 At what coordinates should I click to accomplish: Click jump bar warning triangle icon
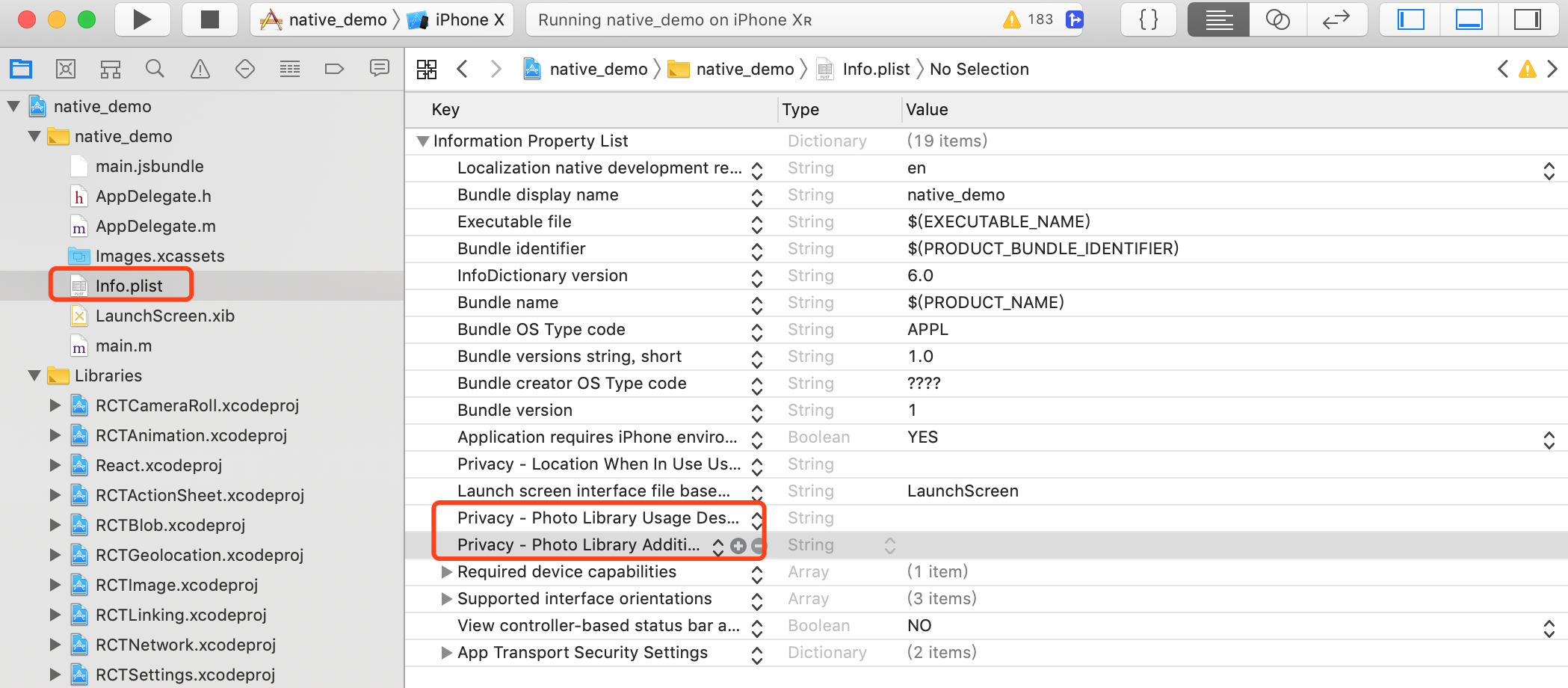click(1528, 69)
